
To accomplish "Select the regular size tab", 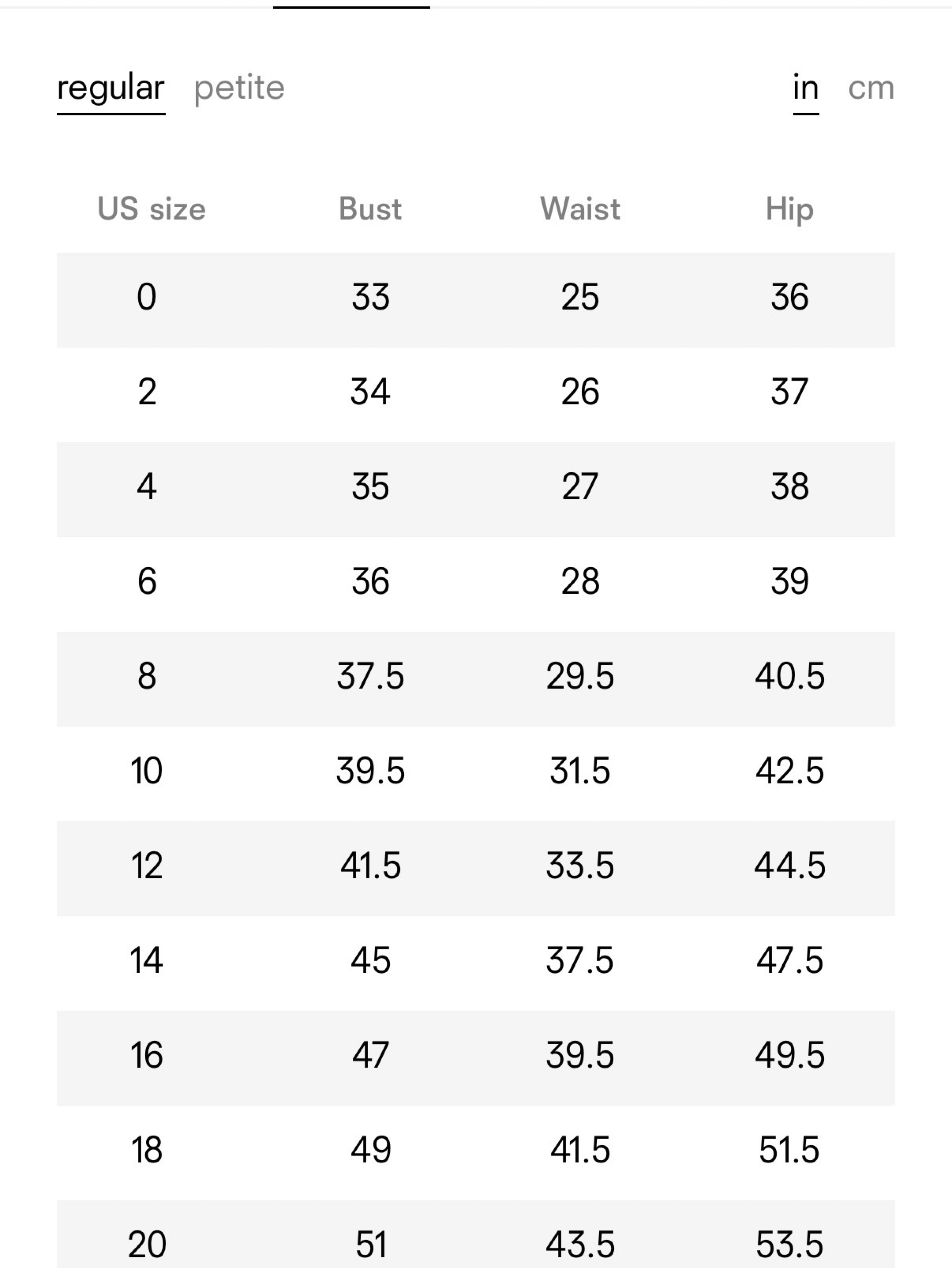I will [x=111, y=89].
